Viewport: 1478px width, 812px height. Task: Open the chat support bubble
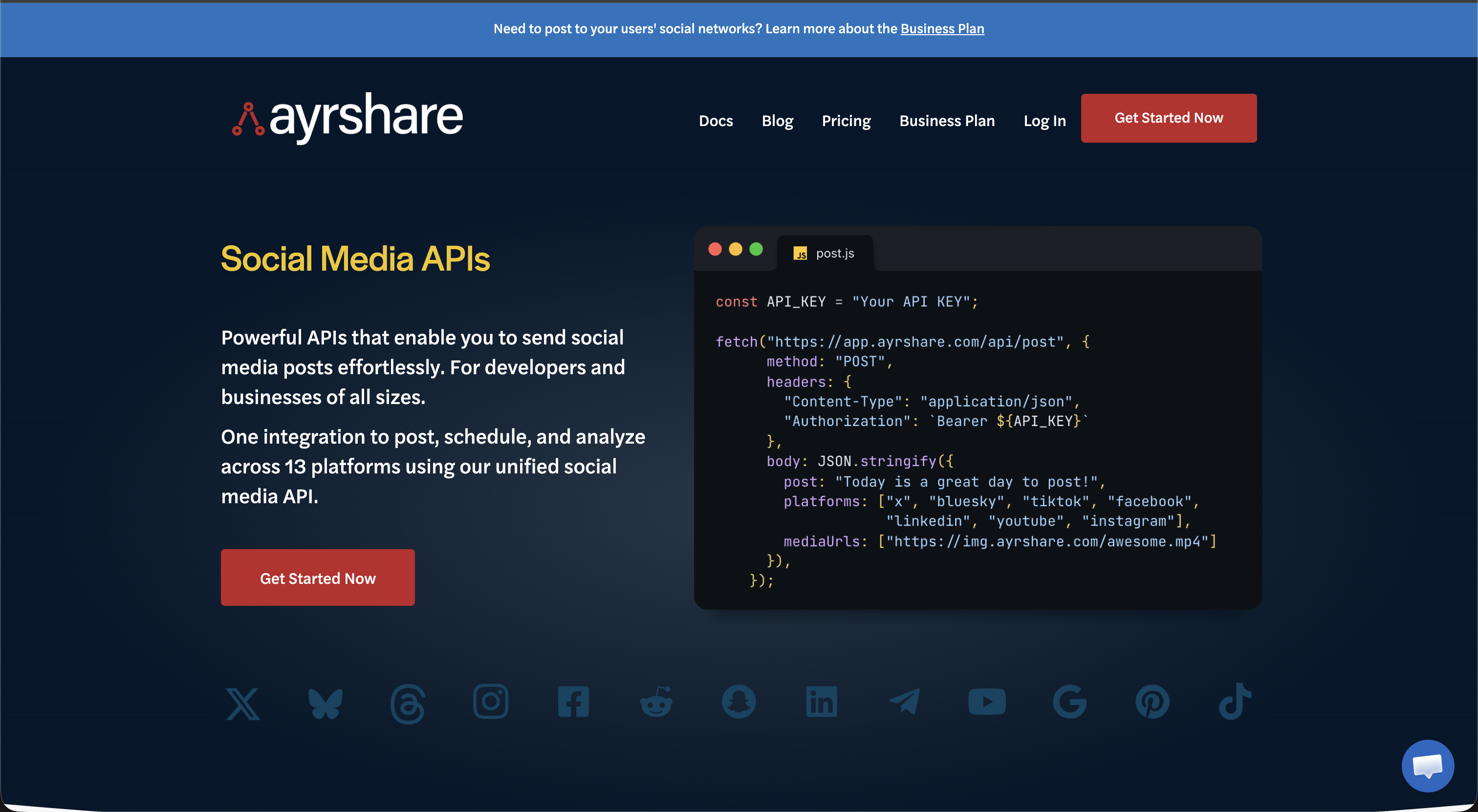tap(1427, 766)
